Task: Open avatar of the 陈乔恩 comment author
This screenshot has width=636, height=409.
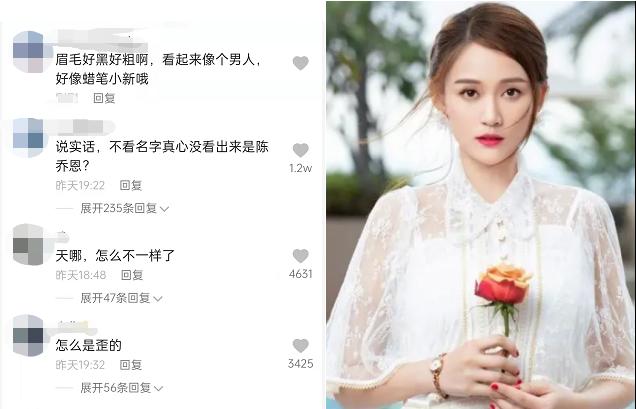Action: pos(28,138)
